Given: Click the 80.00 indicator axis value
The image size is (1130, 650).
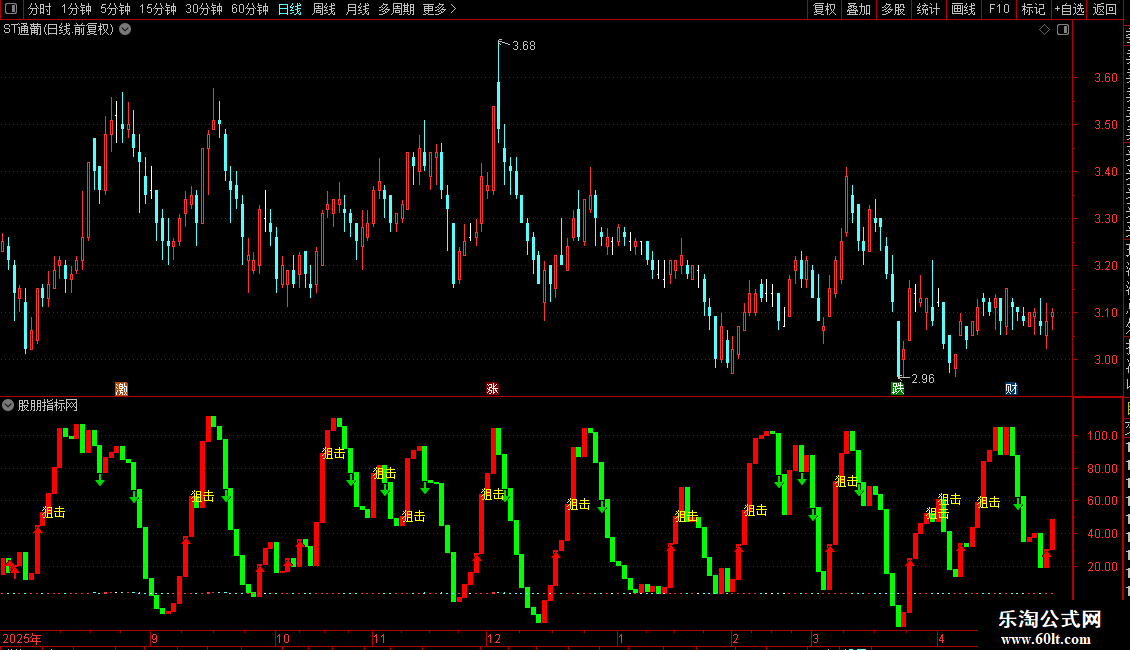Looking at the screenshot, I should coord(1103,468).
